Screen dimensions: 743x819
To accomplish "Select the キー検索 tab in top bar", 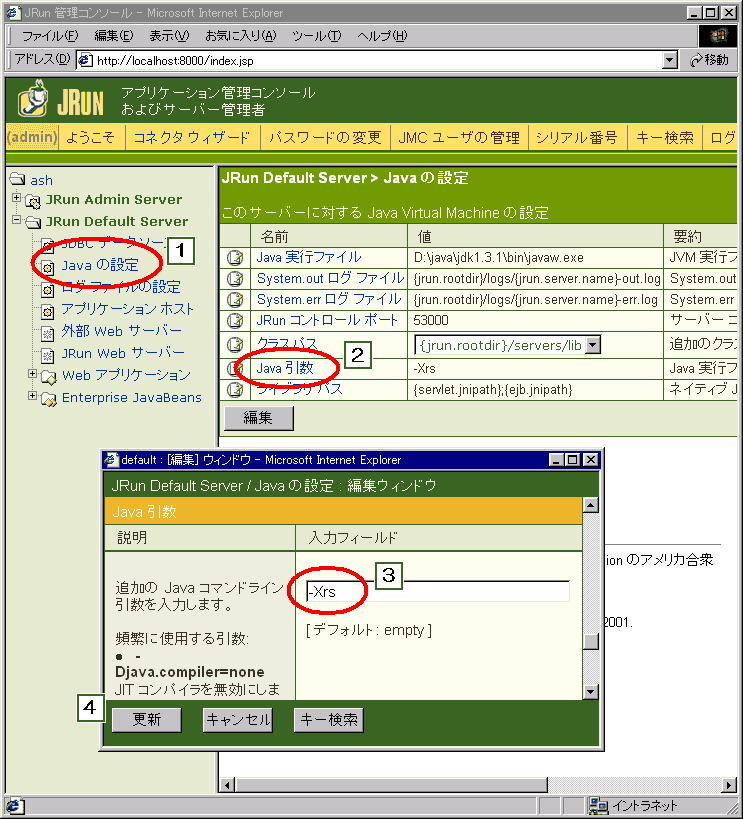I will pos(665,137).
